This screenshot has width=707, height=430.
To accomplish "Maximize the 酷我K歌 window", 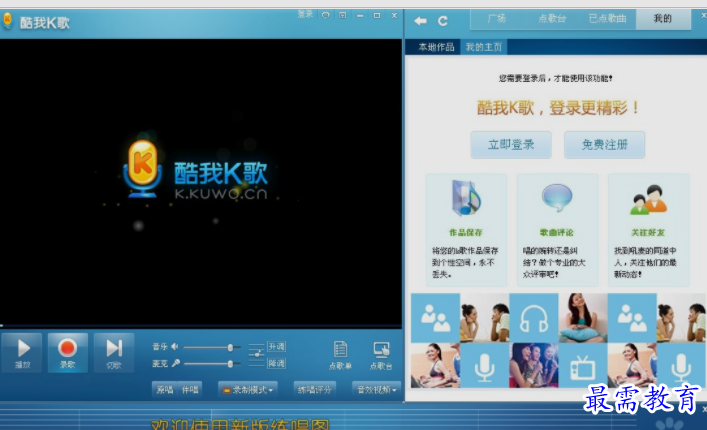I will coord(377,15).
